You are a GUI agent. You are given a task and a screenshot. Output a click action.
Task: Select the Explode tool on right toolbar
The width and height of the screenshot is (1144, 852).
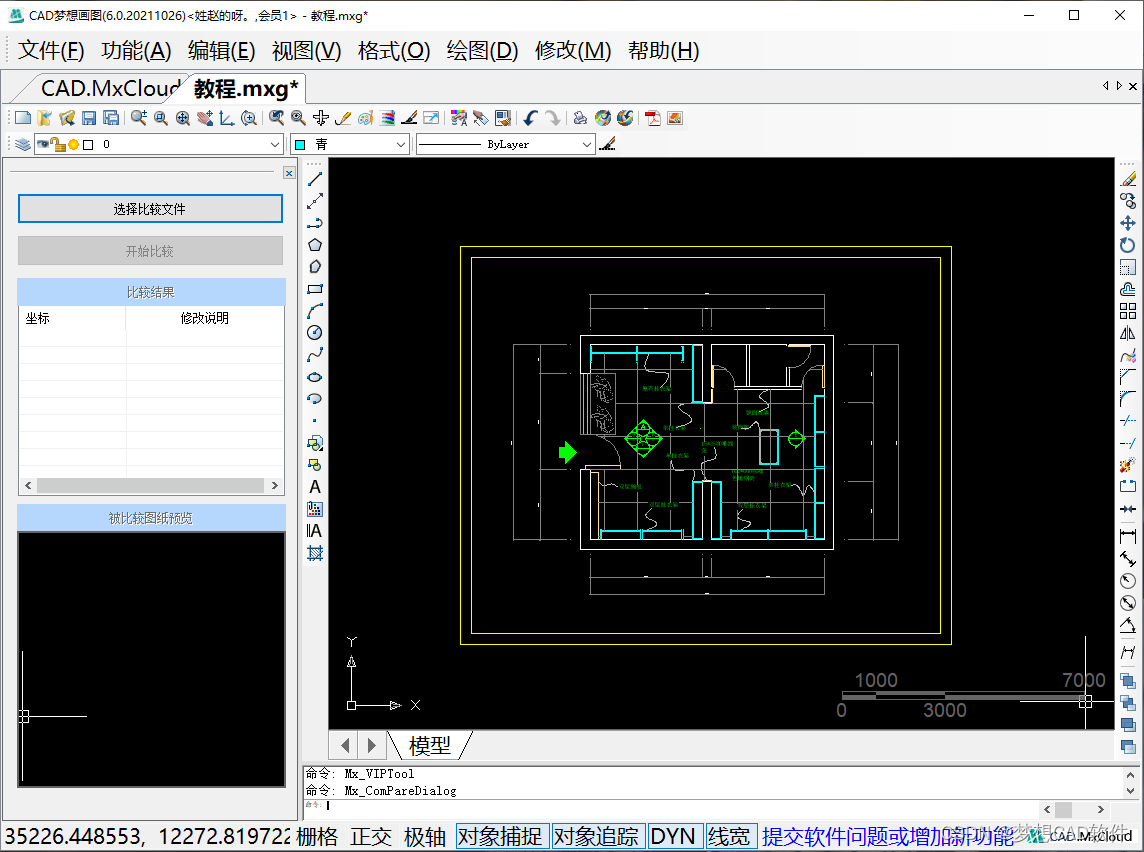pyautogui.click(x=1128, y=465)
